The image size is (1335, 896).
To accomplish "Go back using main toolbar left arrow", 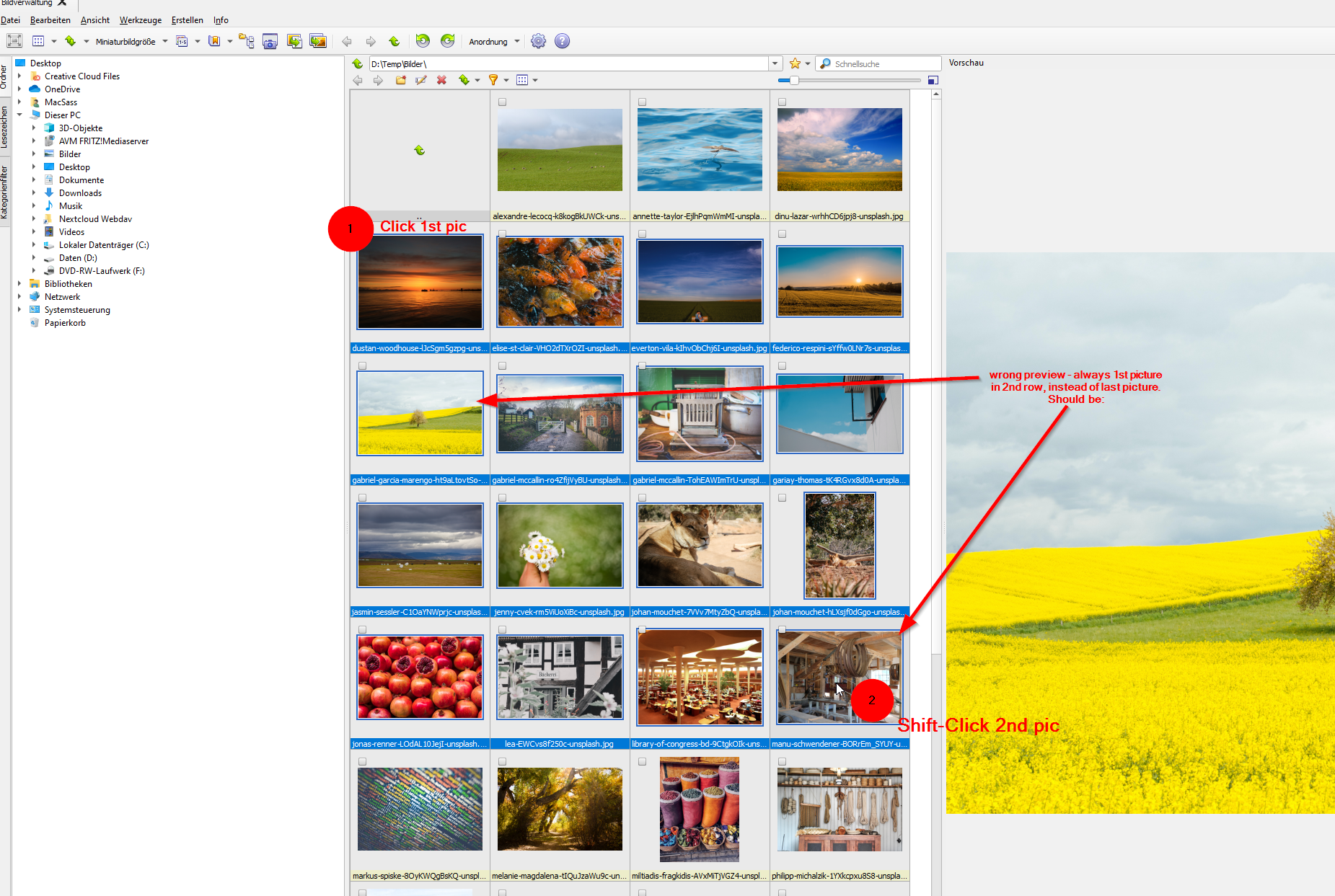I will click(x=347, y=41).
